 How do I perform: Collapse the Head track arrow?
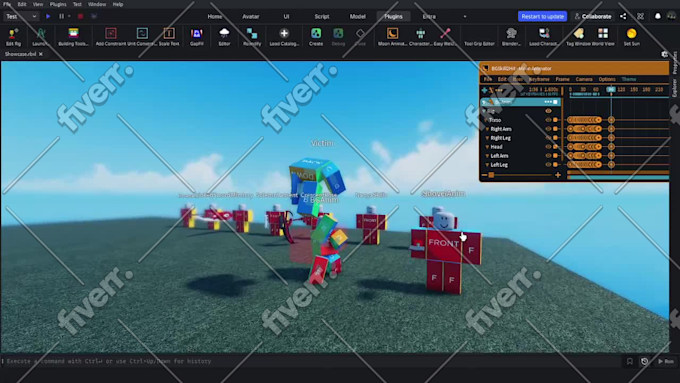click(487, 147)
